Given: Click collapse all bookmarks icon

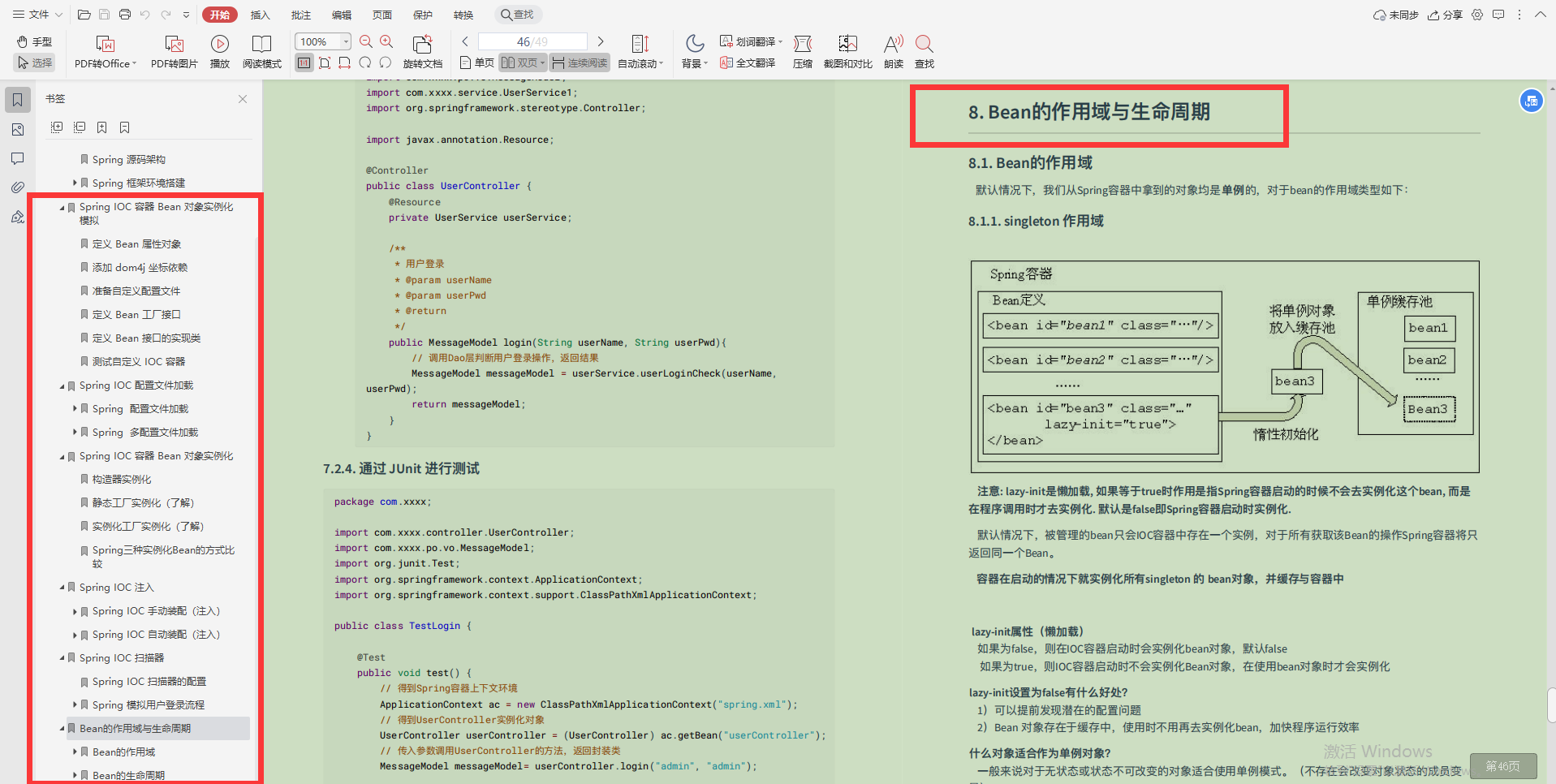Looking at the screenshot, I should pyautogui.click(x=80, y=127).
